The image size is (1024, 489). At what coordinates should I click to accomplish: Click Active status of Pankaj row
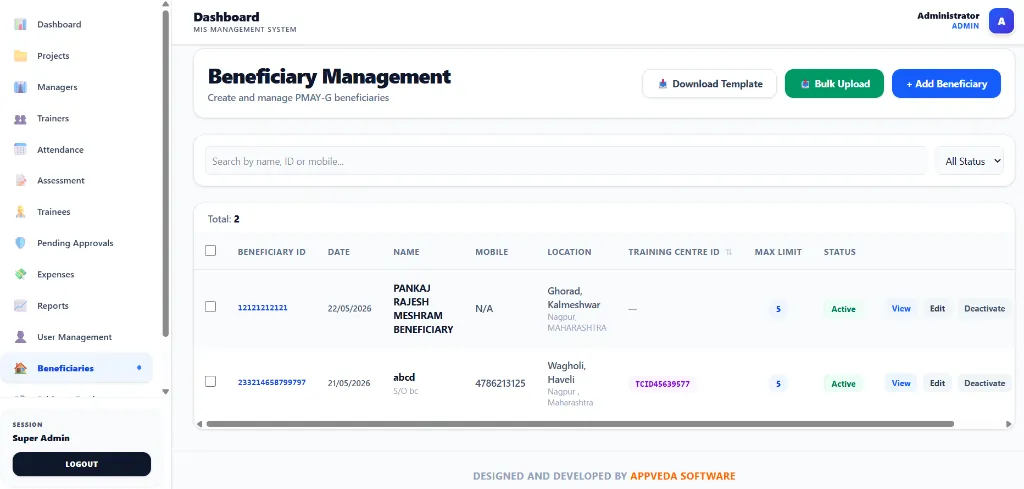[843, 309]
